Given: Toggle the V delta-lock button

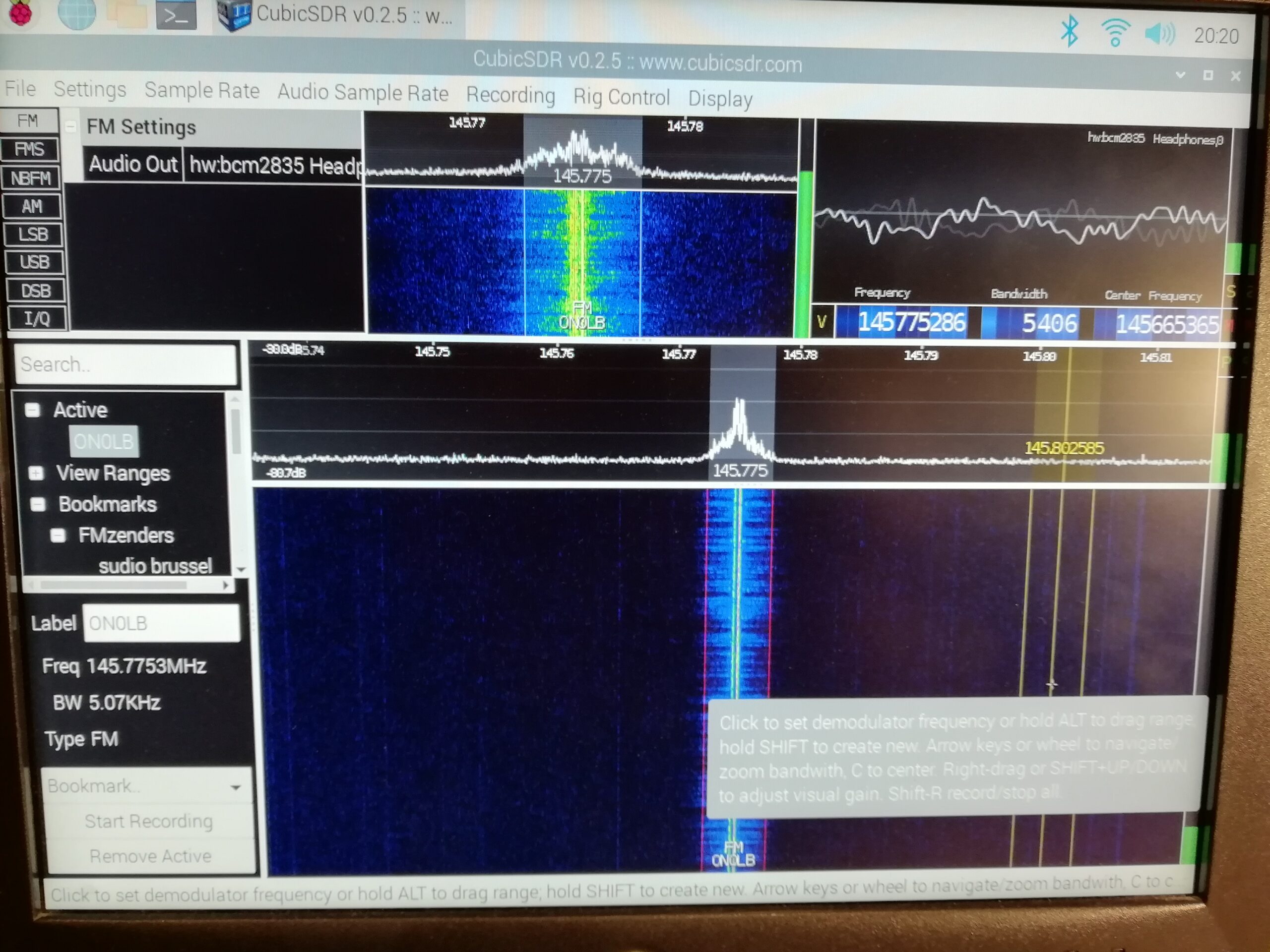Looking at the screenshot, I should pyautogui.click(x=822, y=321).
